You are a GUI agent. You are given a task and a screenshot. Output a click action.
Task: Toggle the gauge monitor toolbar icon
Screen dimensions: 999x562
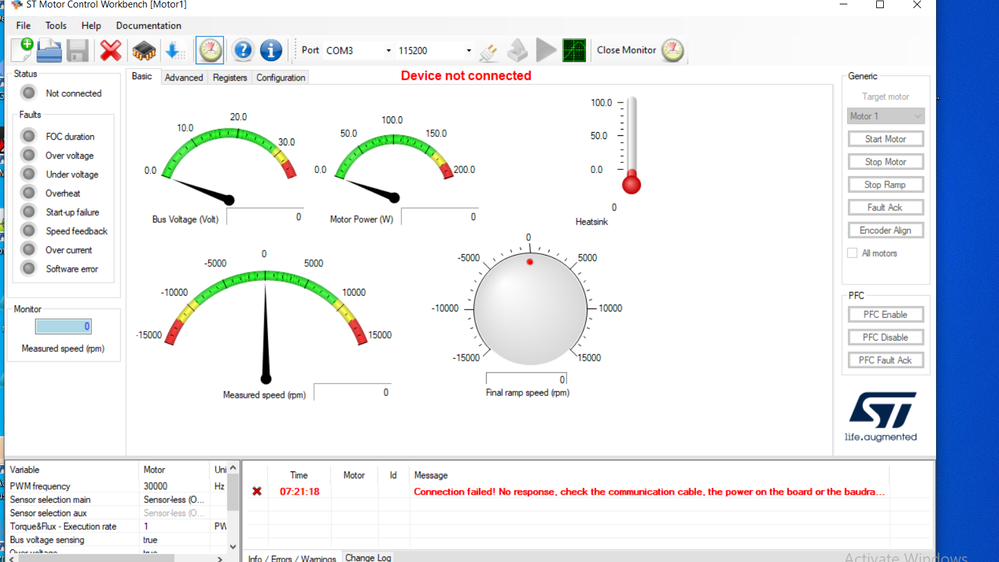tap(210, 50)
